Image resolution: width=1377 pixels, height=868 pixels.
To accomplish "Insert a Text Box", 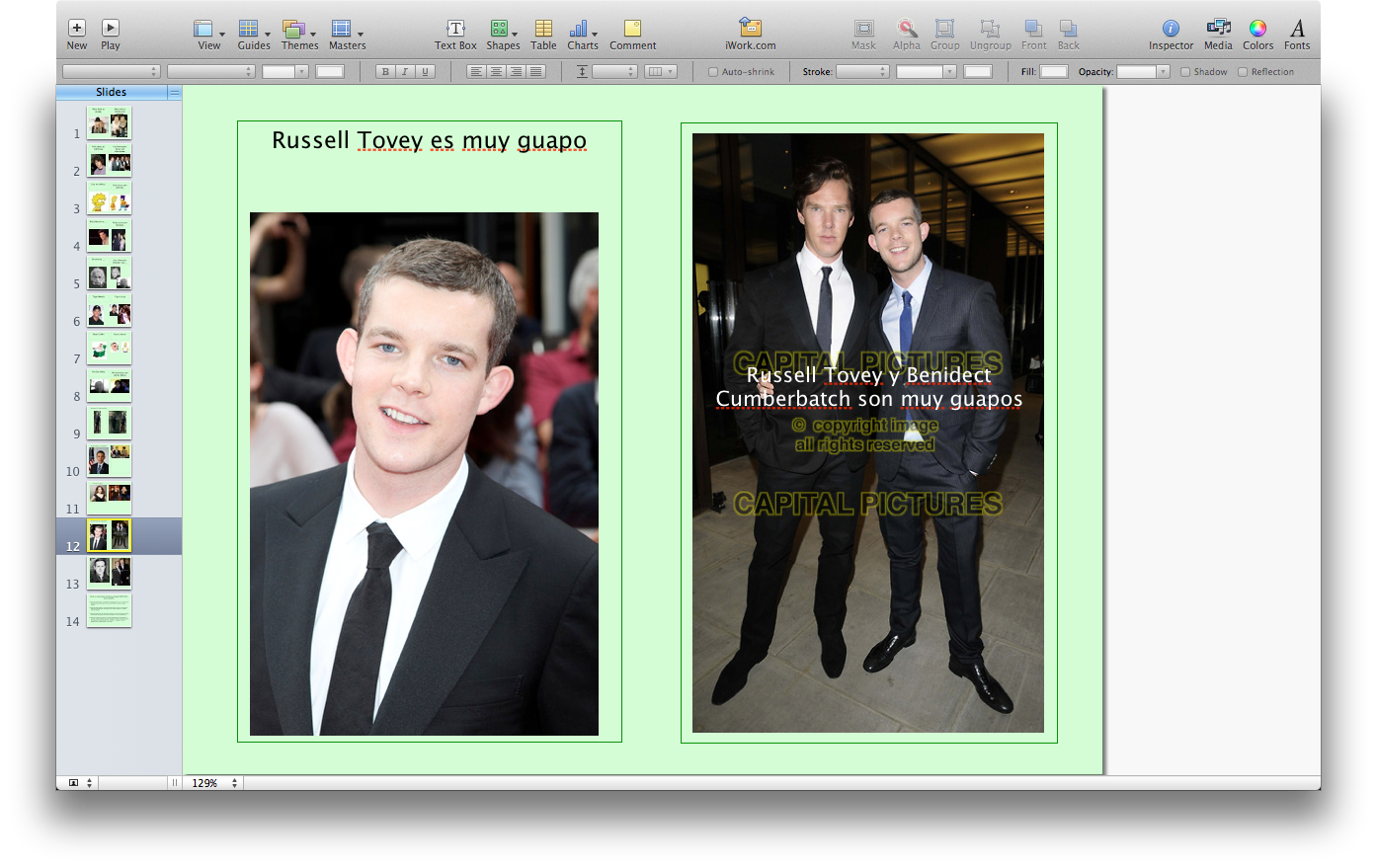I will tap(455, 29).
